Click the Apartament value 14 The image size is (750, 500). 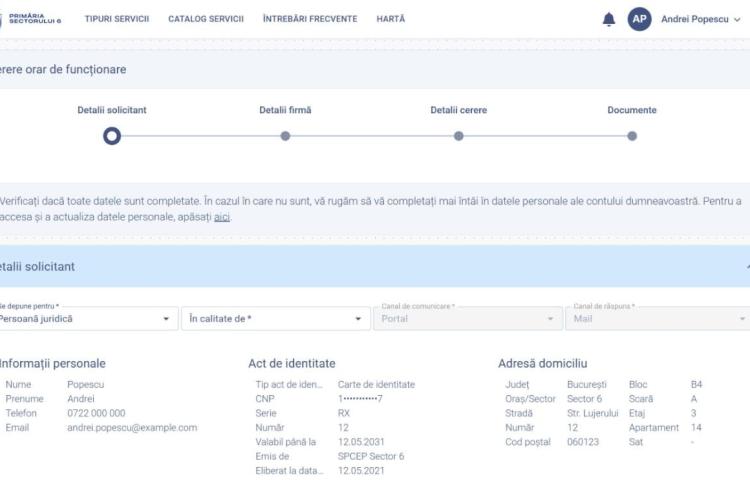pyautogui.click(x=696, y=428)
